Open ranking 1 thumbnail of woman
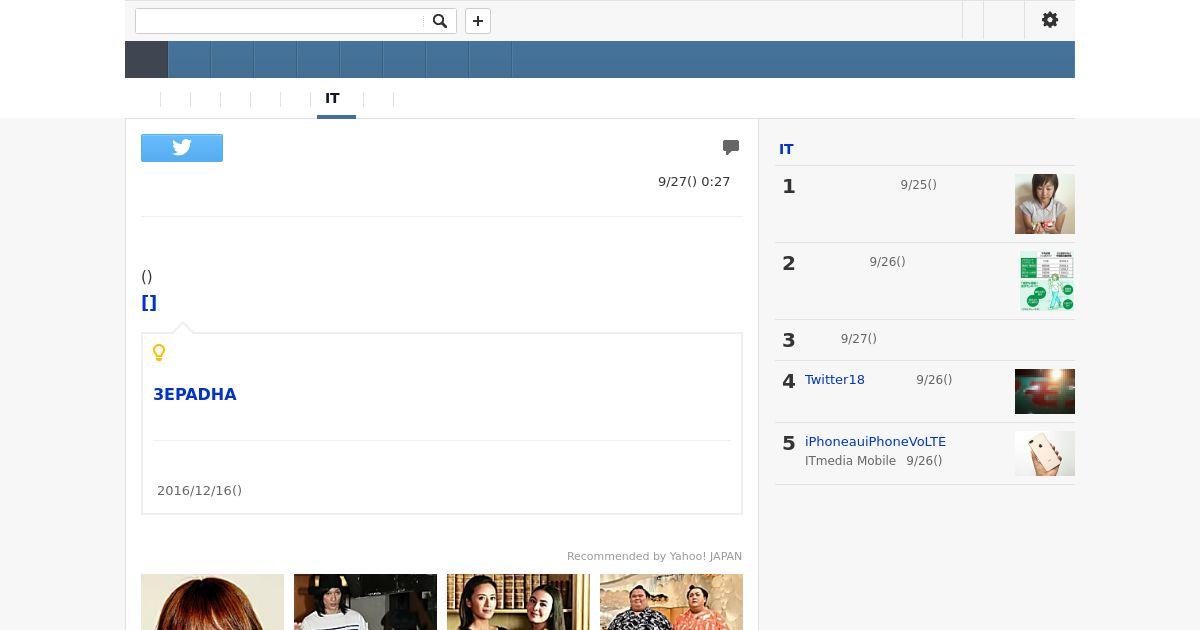 pyautogui.click(x=1045, y=204)
